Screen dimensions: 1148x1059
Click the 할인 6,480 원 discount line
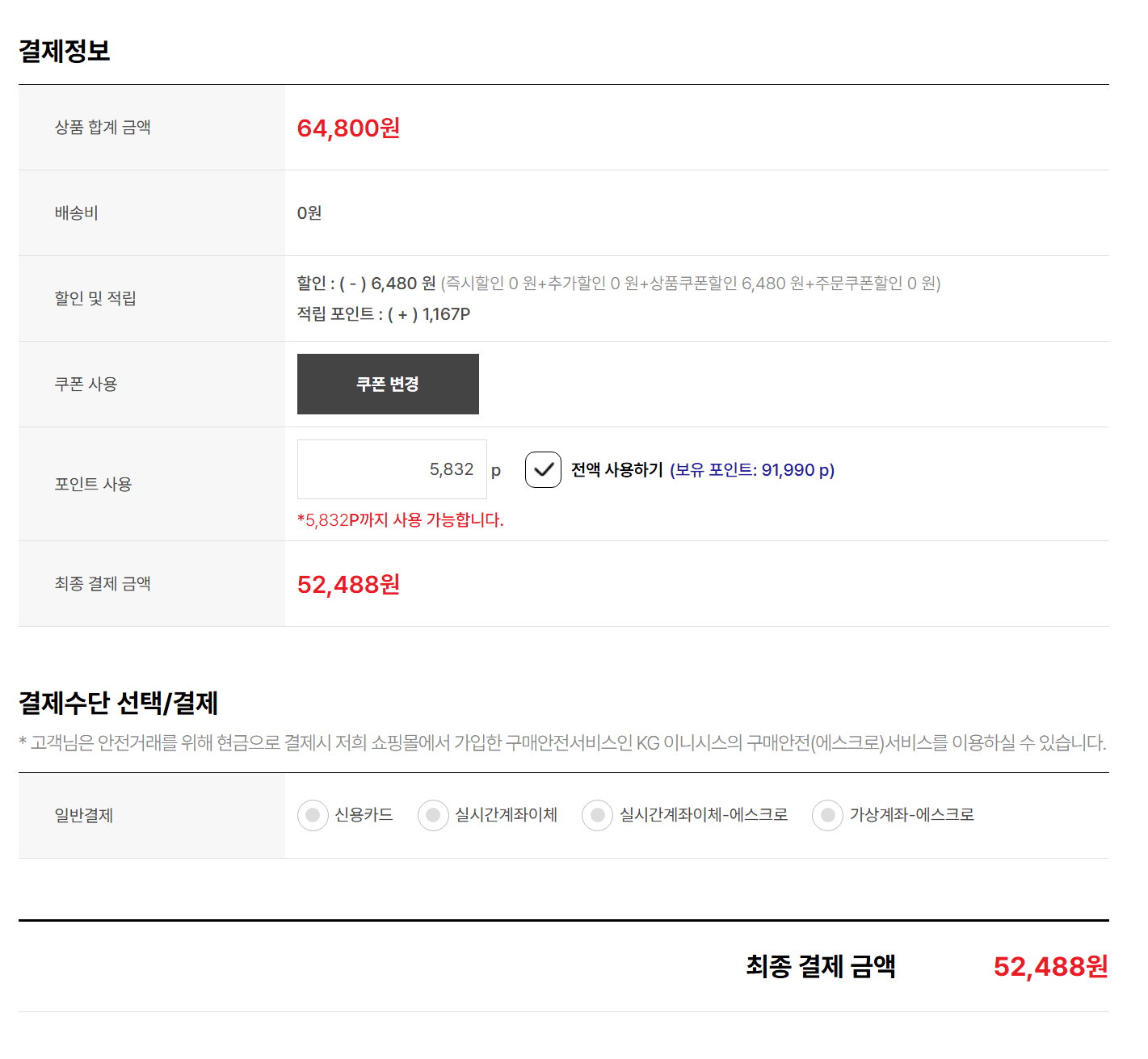619,284
